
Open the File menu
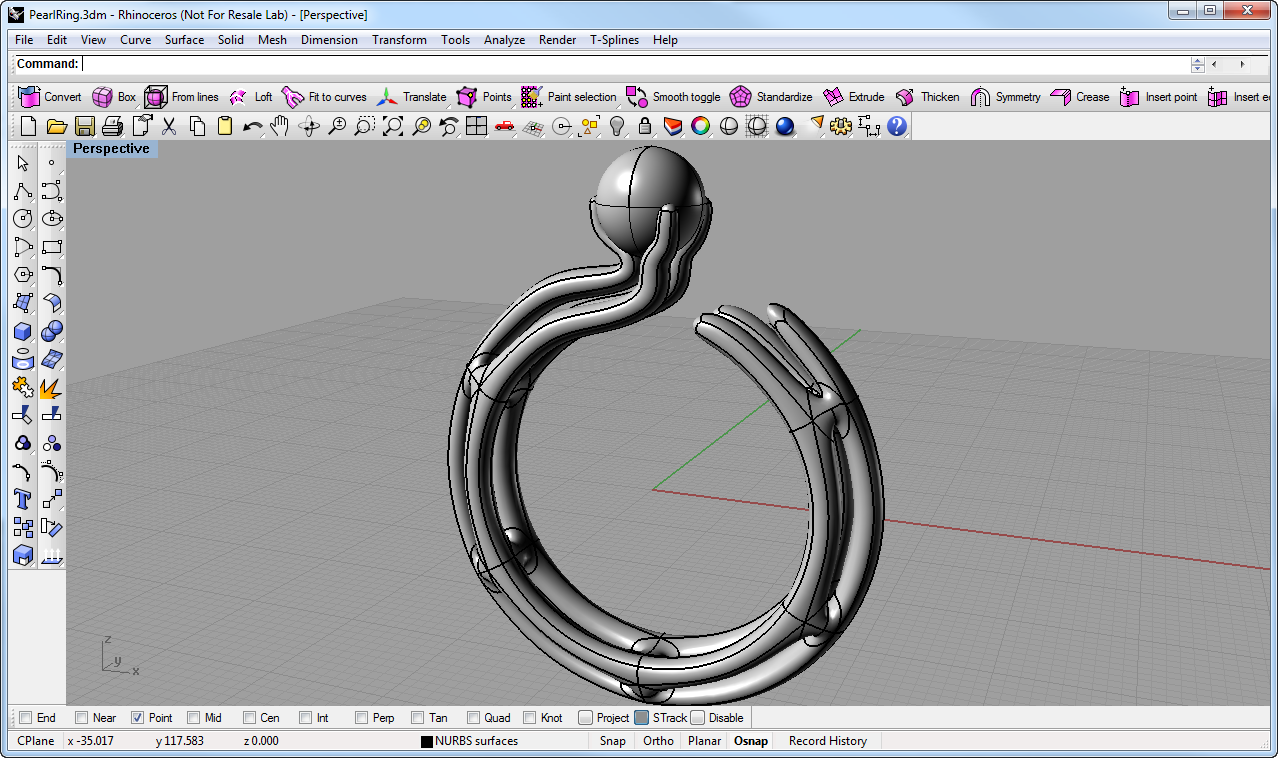click(24, 40)
